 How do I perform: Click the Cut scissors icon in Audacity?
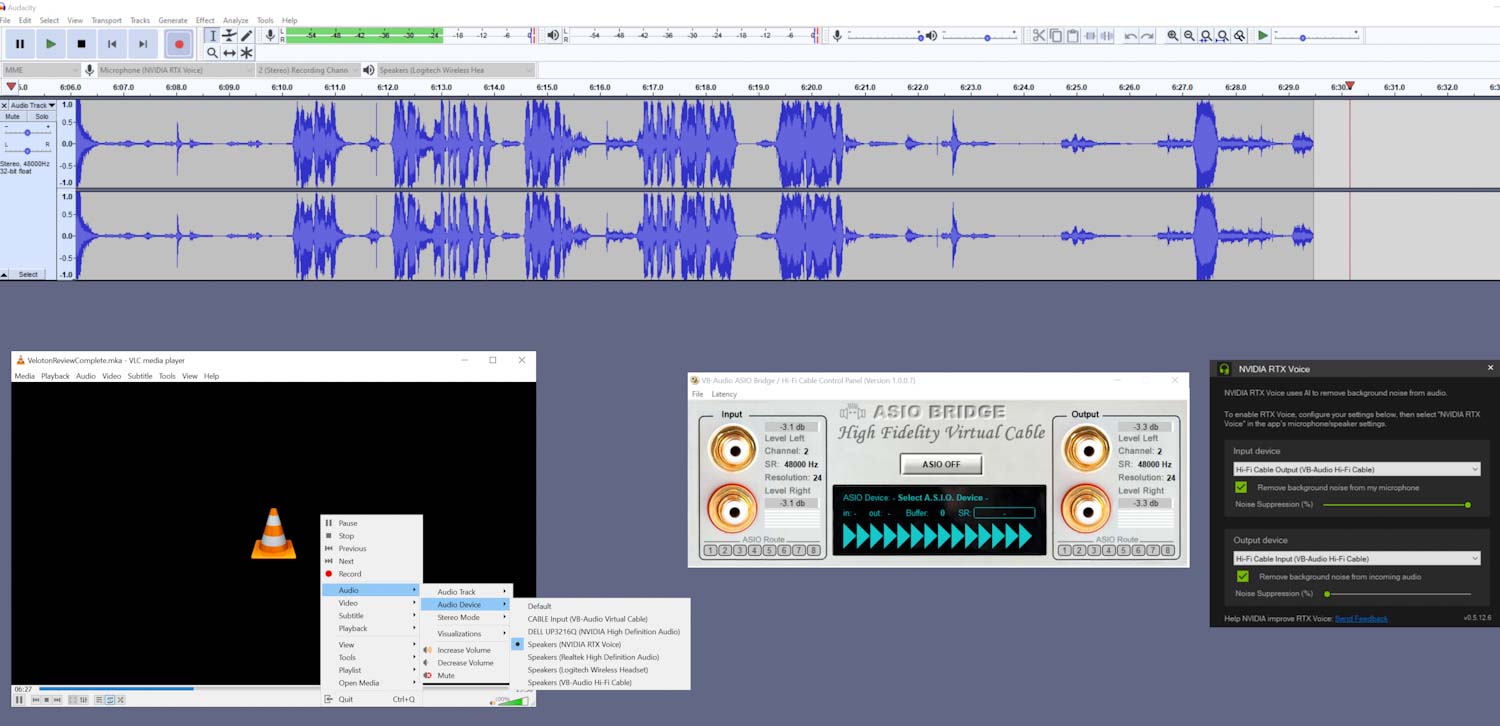click(x=1039, y=36)
